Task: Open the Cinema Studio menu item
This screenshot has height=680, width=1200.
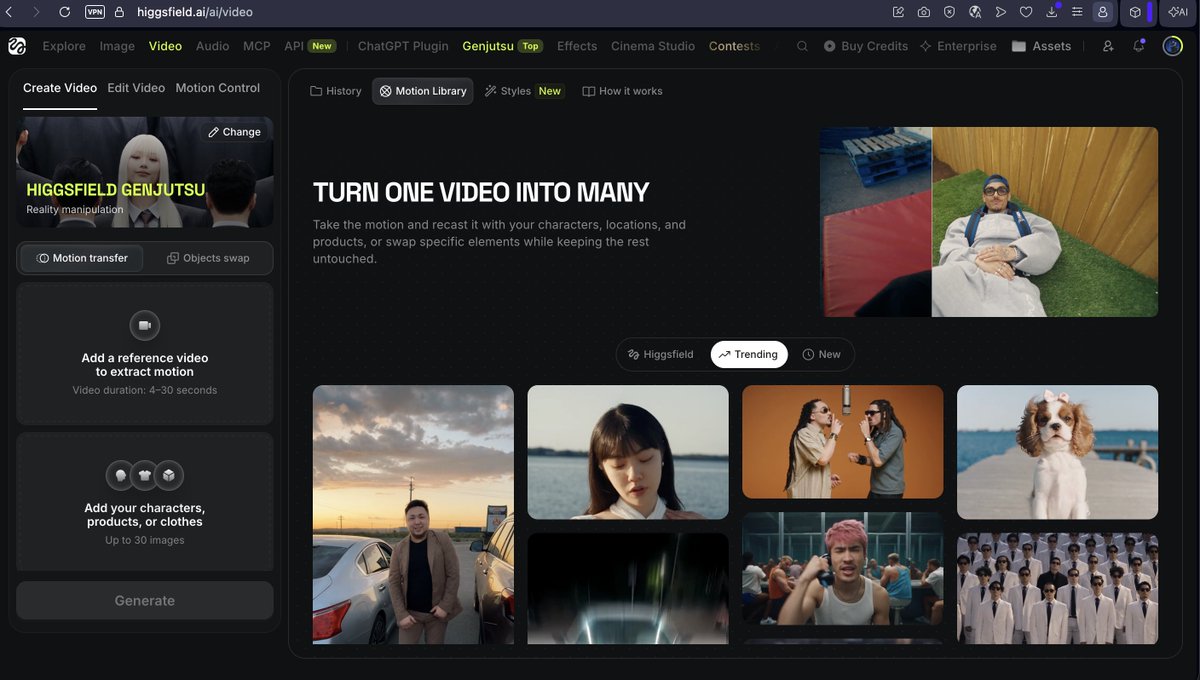Action: (653, 46)
